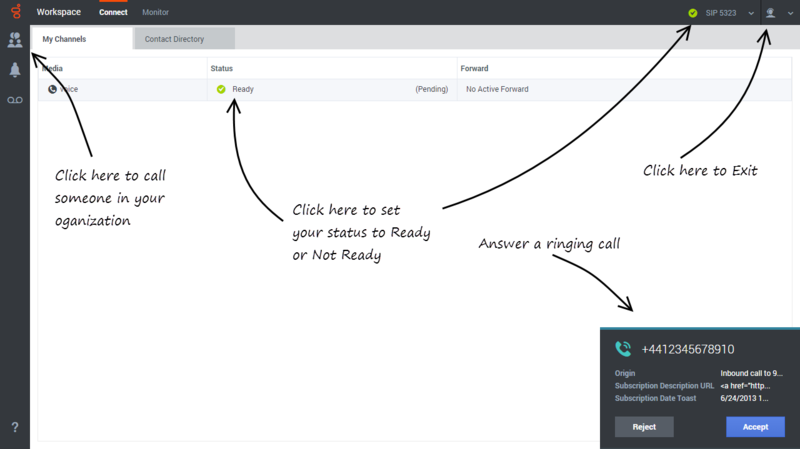The width and height of the screenshot is (800, 449).
Task: Click the help question mark icon
Action: pos(15,428)
